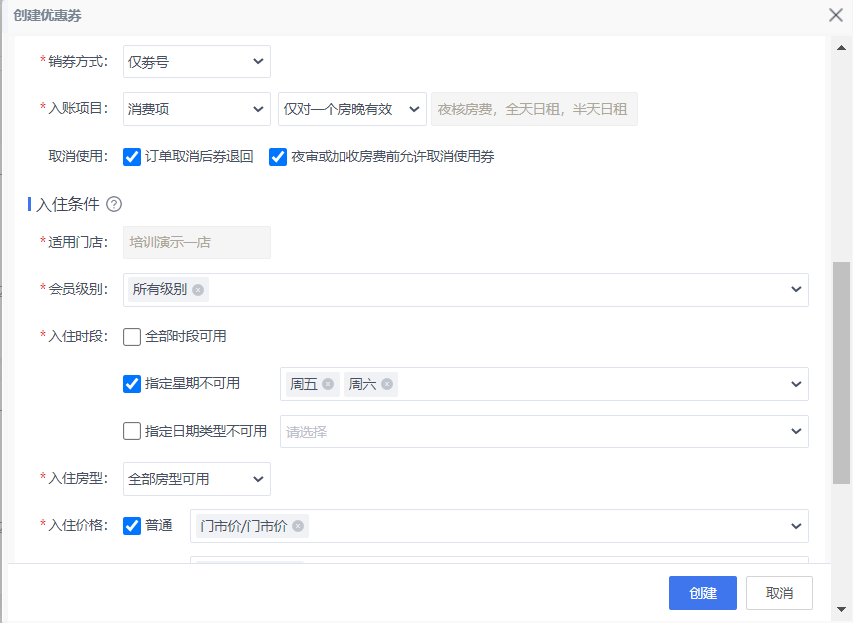853x623 pixels.
Task: Remove the 周六 tag
Action: (x=387, y=384)
